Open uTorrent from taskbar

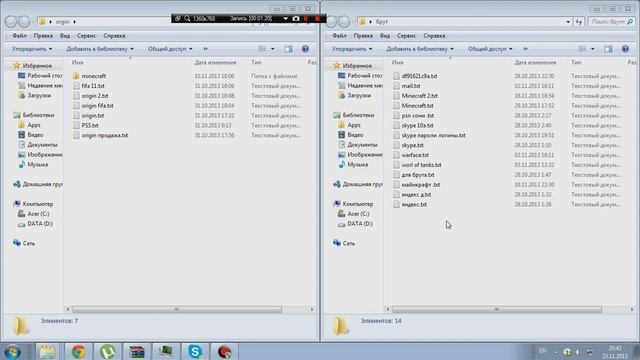point(107,351)
